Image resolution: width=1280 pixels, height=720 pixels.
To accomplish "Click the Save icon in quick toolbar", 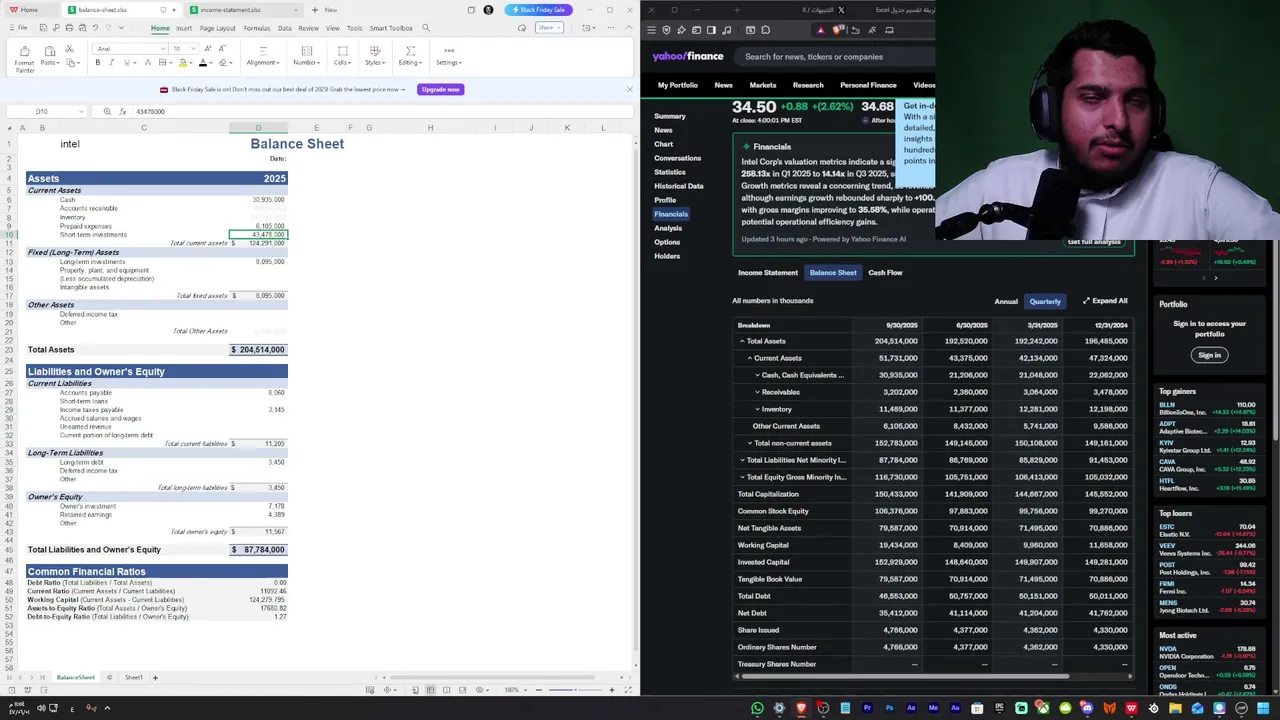I will coord(43,28).
